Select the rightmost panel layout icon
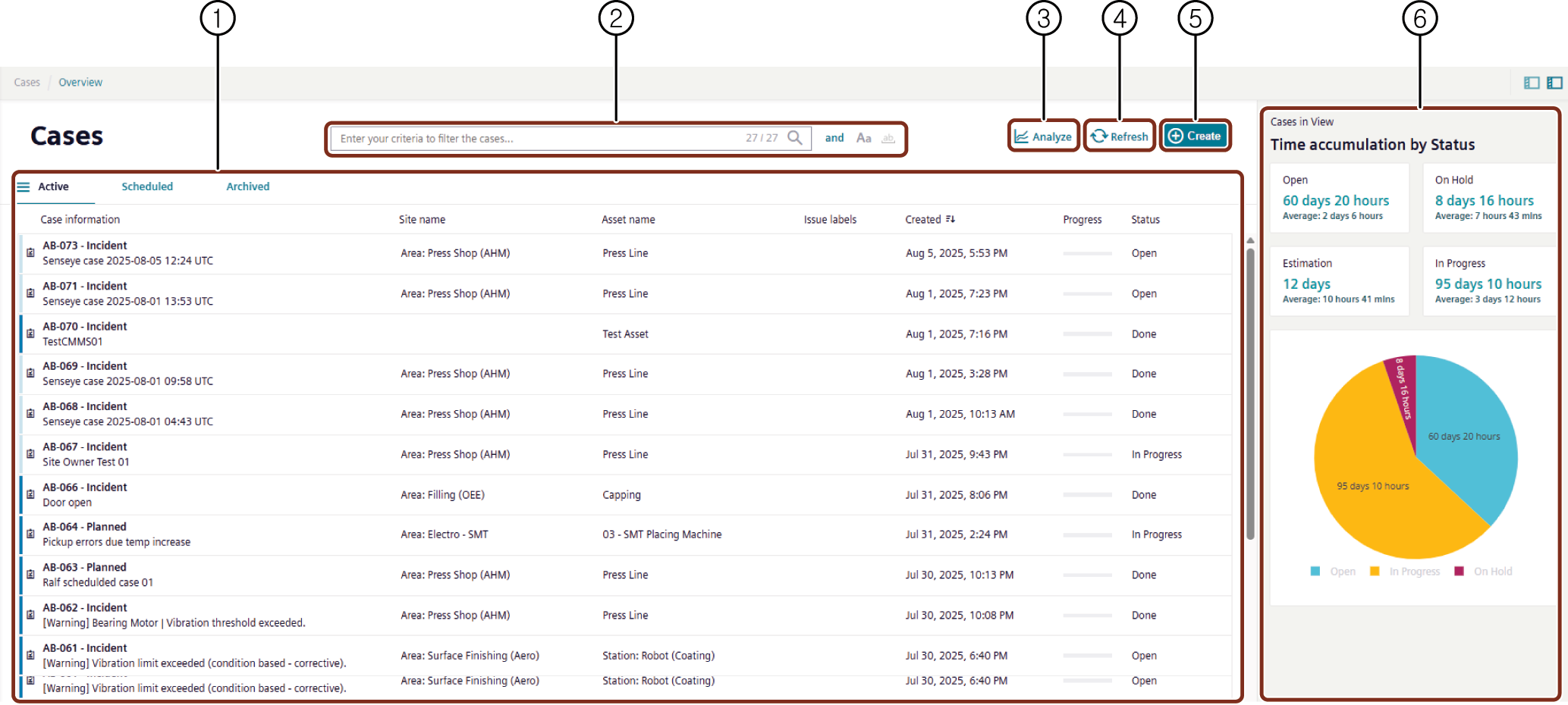The width and height of the screenshot is (1568, 705). click(x=1554, y=83)
